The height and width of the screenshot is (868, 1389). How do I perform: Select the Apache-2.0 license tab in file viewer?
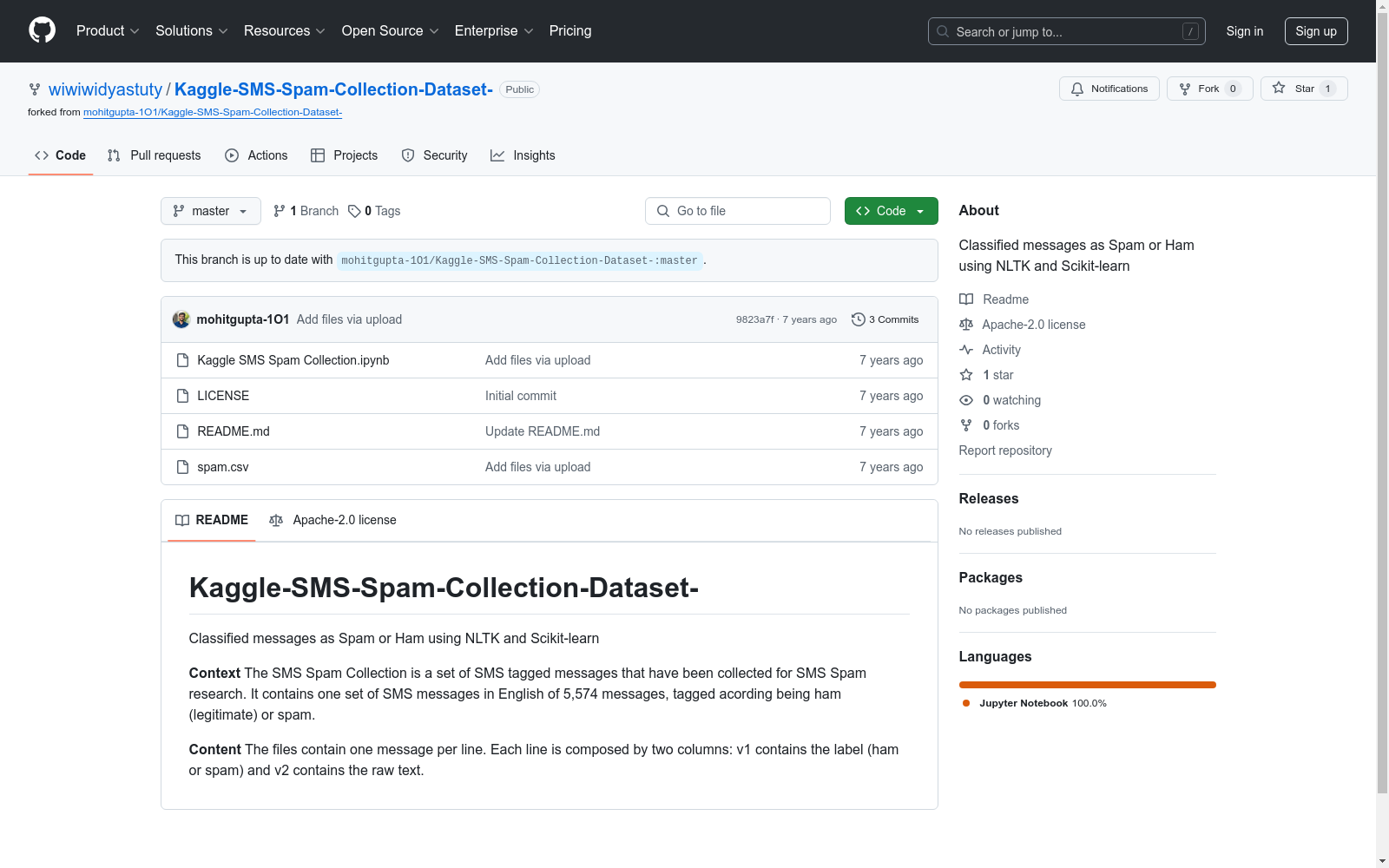(333, 520)
